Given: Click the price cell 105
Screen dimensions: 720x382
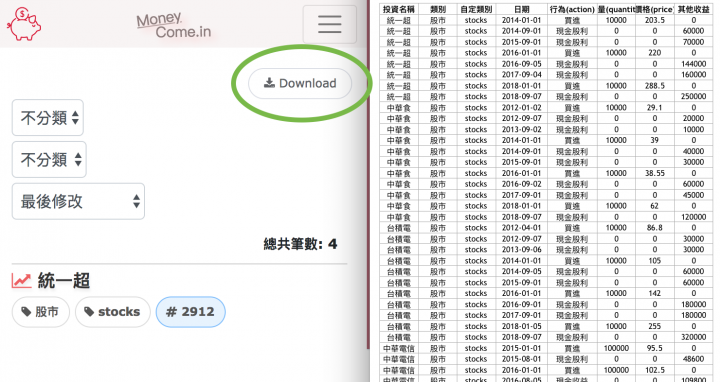Looking at the screenshot, I should tap(654, 261).
